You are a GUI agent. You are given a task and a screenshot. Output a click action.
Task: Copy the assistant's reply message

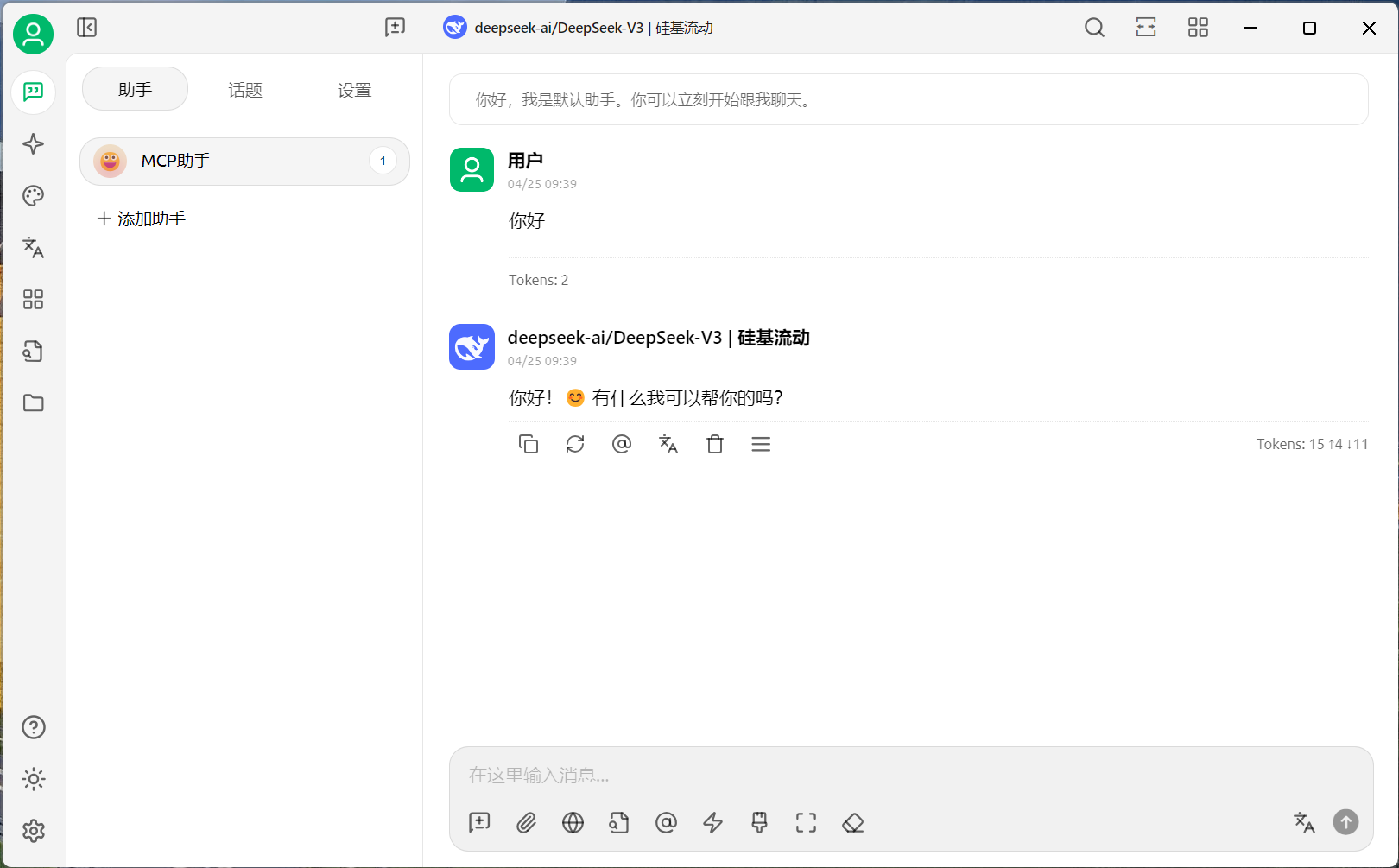coord(529,444)
